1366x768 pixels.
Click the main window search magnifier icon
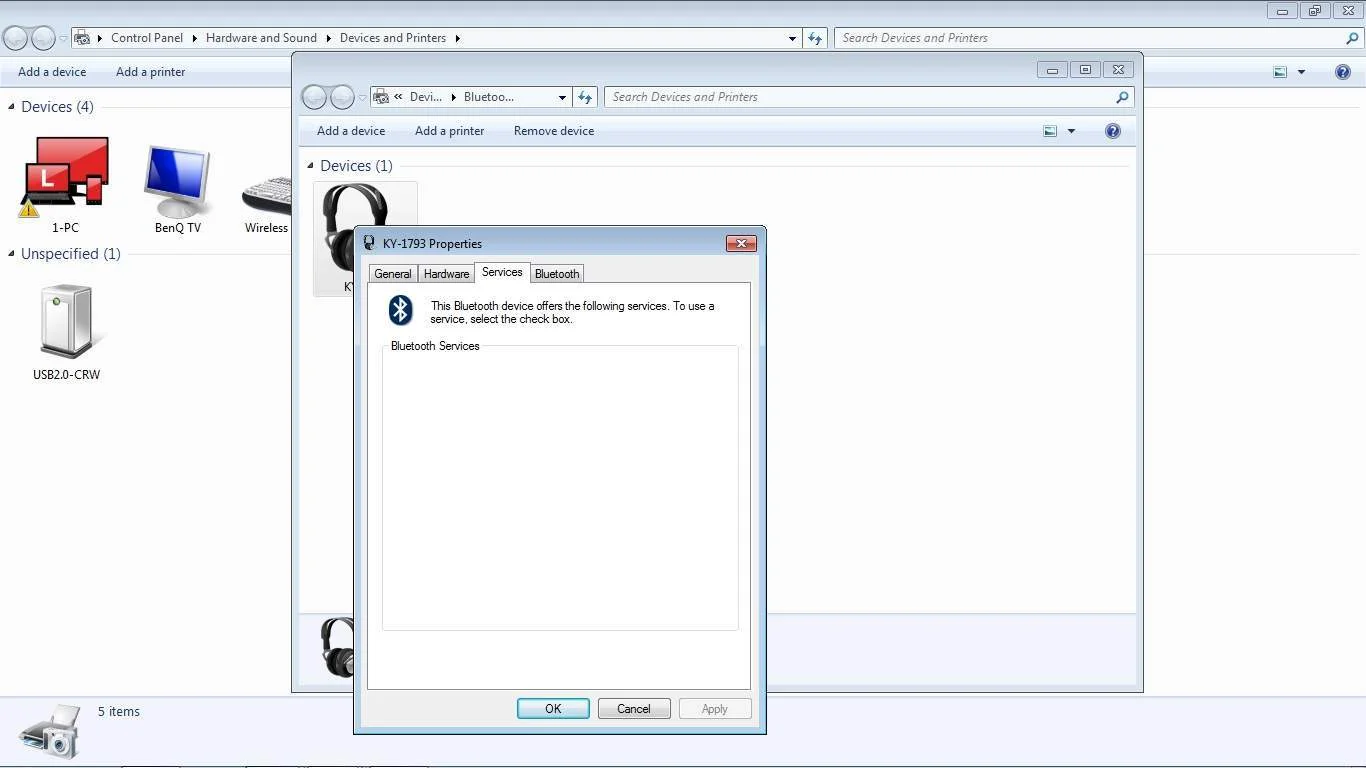pyautogui.click(x=1352, y=38)
